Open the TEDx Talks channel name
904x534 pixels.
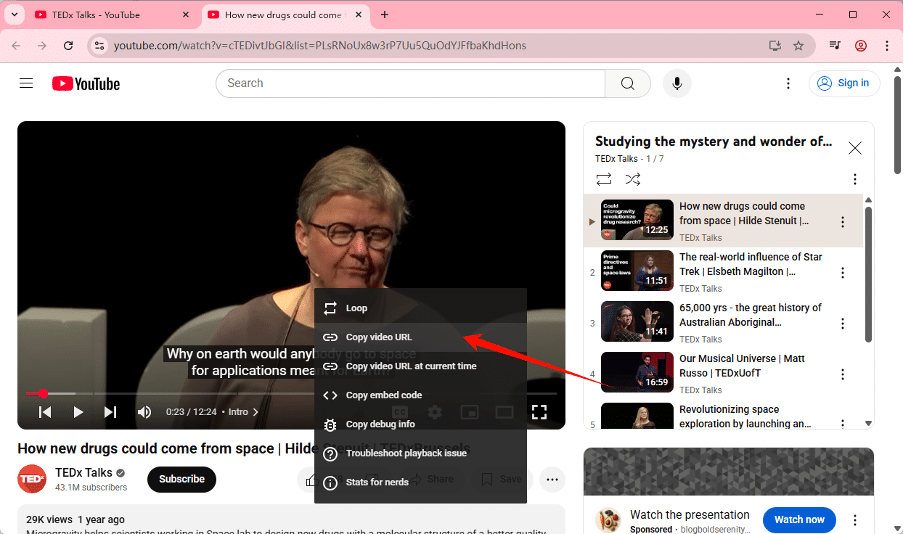pyautogui.click(x=84, y=473)
